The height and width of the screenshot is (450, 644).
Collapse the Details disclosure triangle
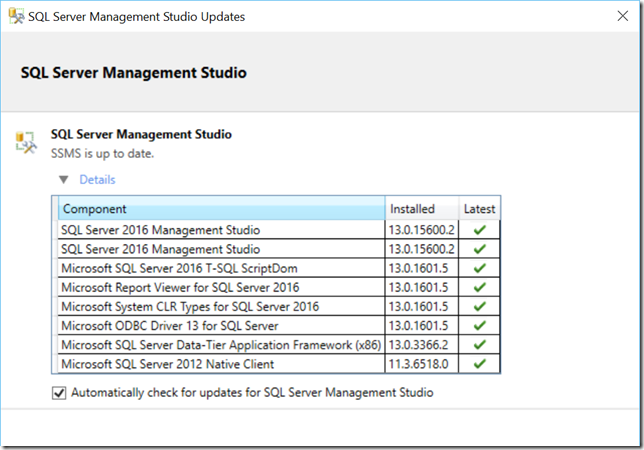[64, 180]
